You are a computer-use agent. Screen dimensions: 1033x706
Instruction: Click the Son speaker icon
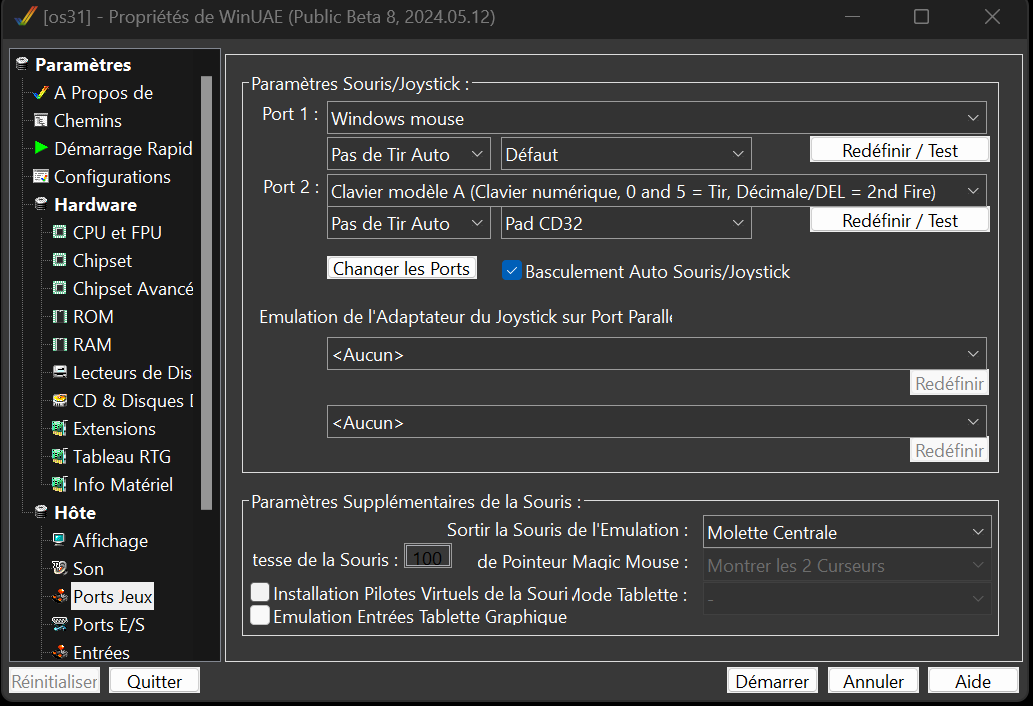(x=59, y=569)
